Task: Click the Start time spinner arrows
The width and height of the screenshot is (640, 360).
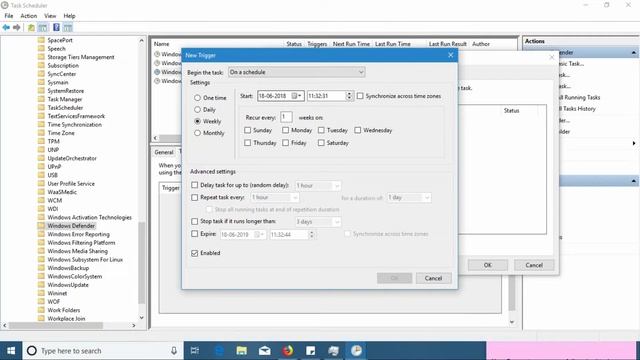Action: click(349, 96)
